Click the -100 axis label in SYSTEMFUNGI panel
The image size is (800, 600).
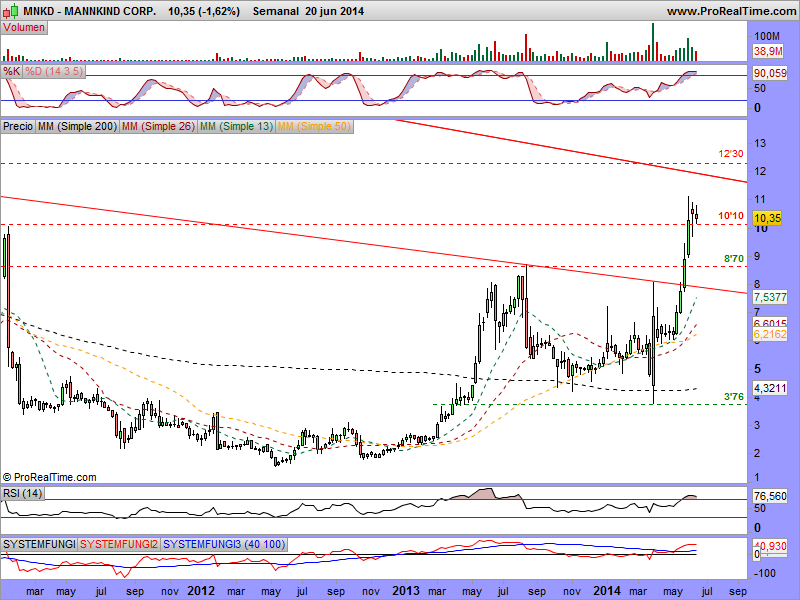point(764,573)
